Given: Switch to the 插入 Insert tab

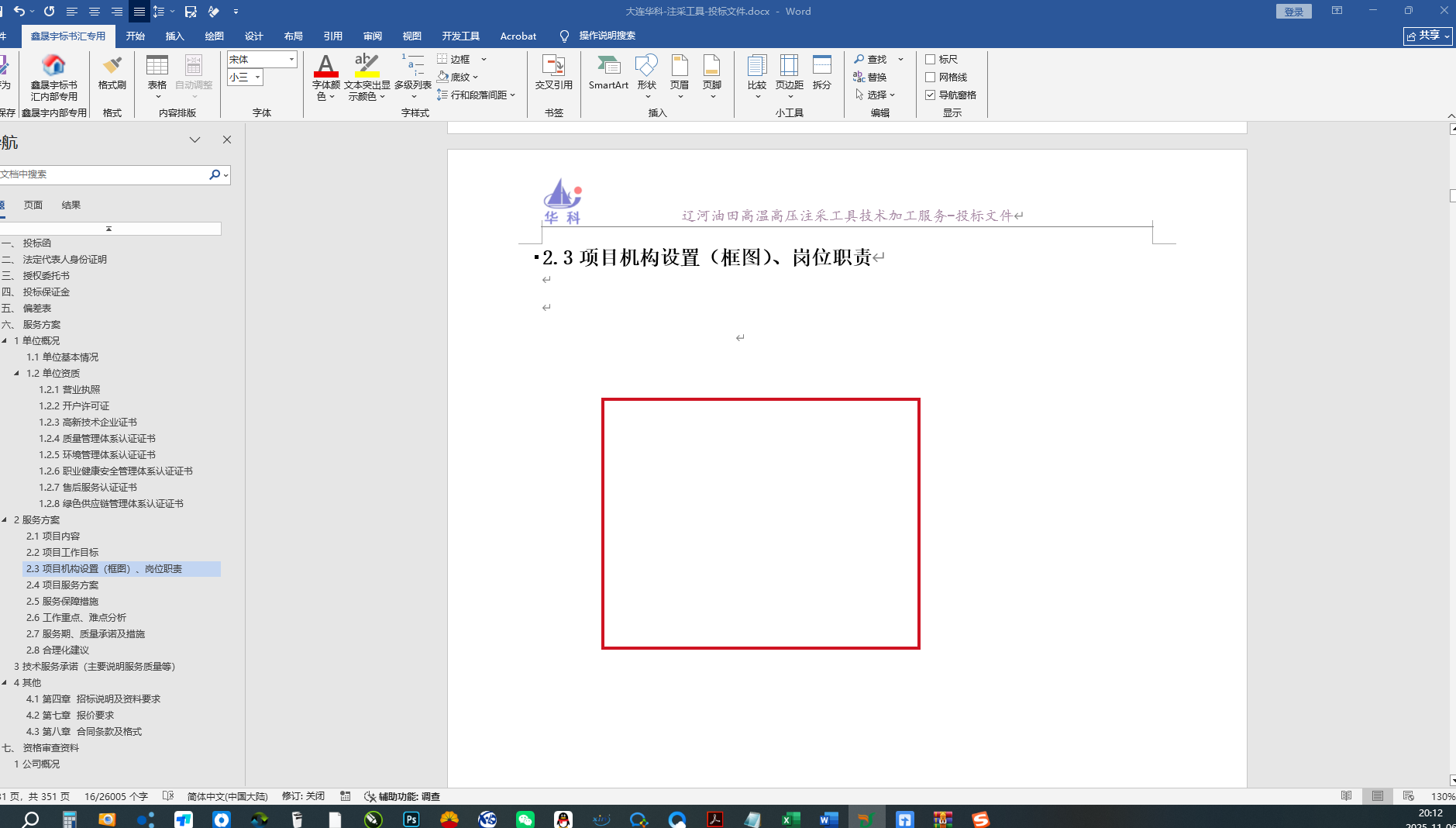Looking at the screenshot, I should pos(175,36).
